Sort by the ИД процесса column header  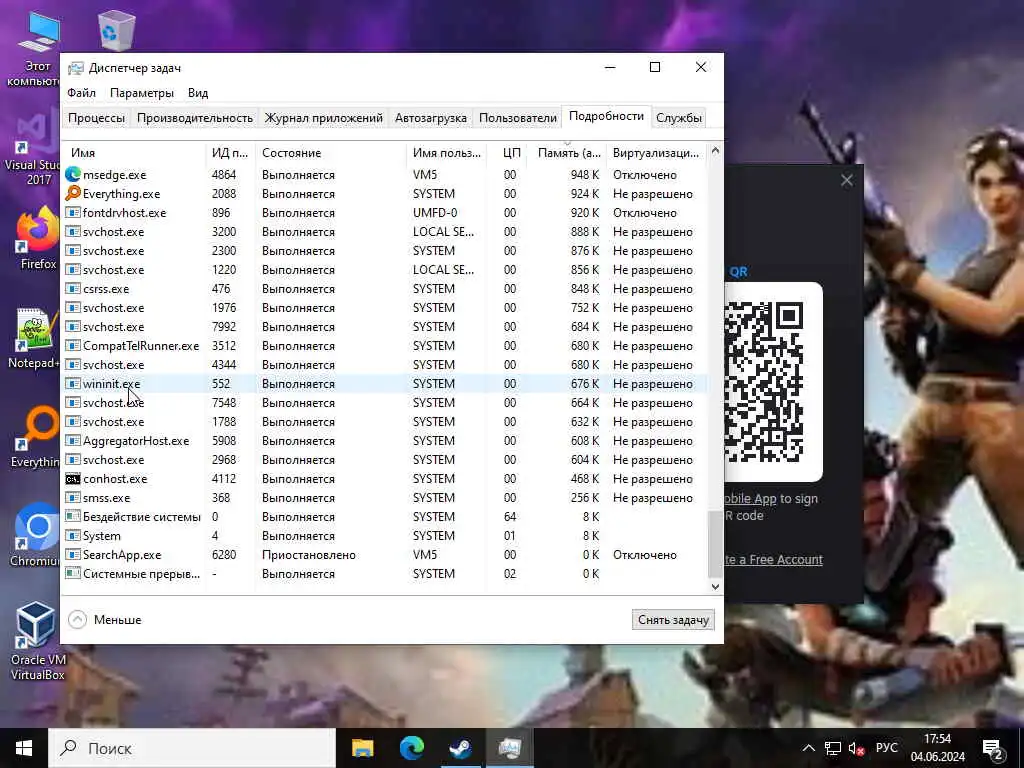(x=230, y=153)
